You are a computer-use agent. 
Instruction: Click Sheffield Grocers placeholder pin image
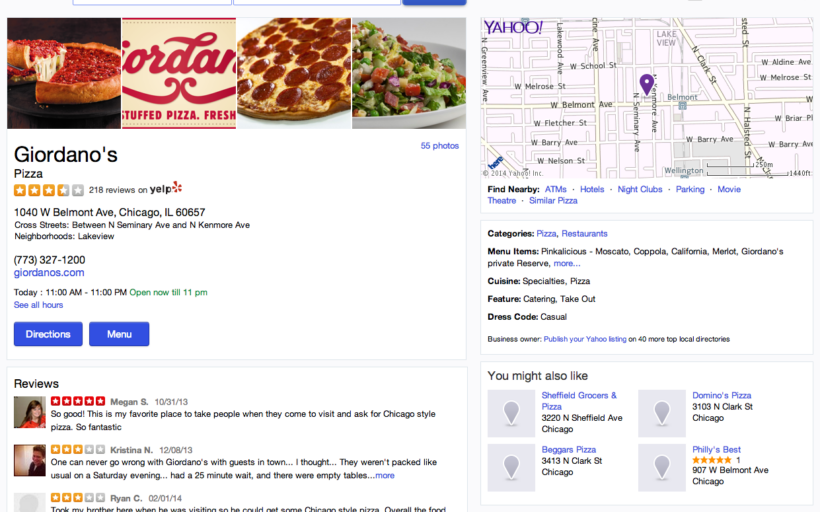pyautogui.click(x=511, y=413)
